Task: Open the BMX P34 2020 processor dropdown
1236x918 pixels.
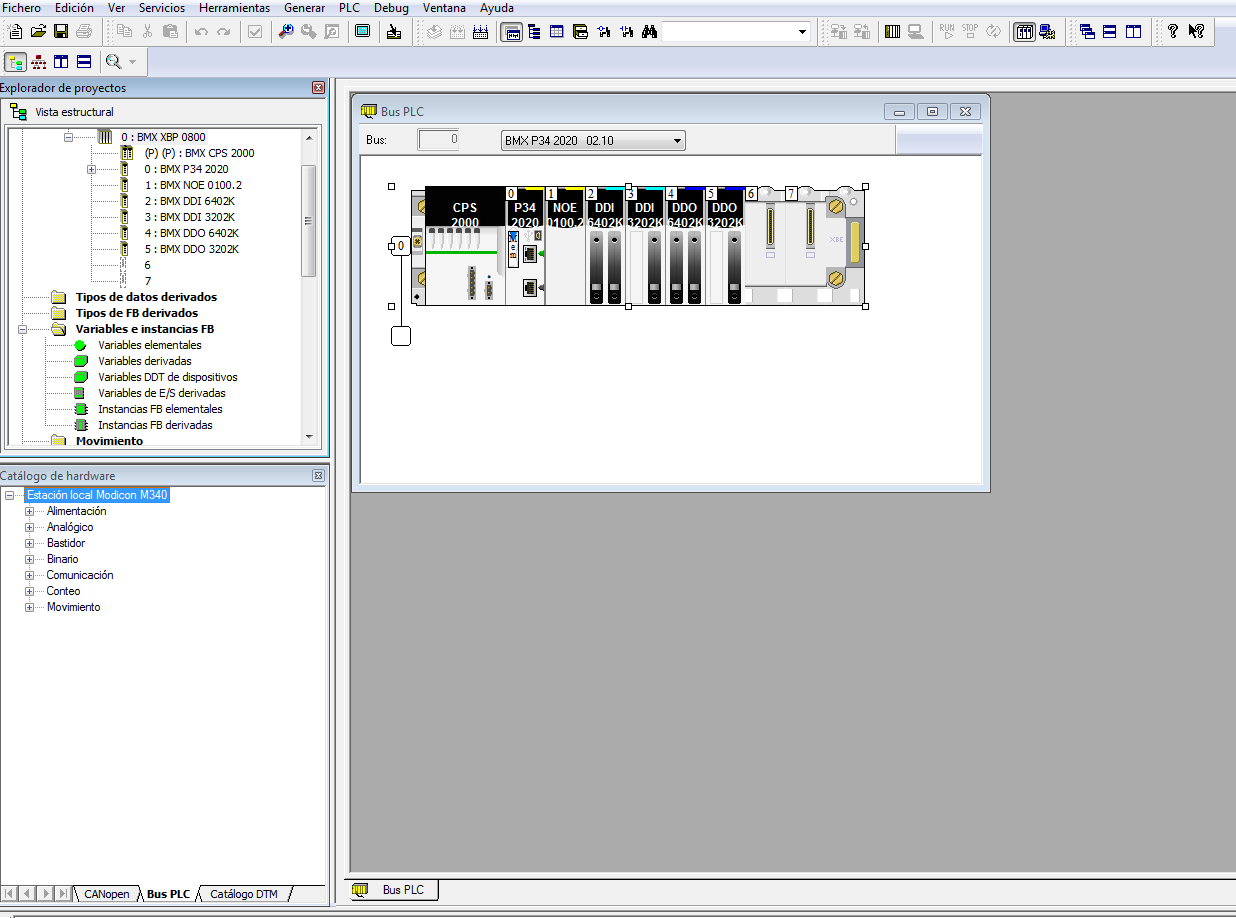Action: (677, 141)
